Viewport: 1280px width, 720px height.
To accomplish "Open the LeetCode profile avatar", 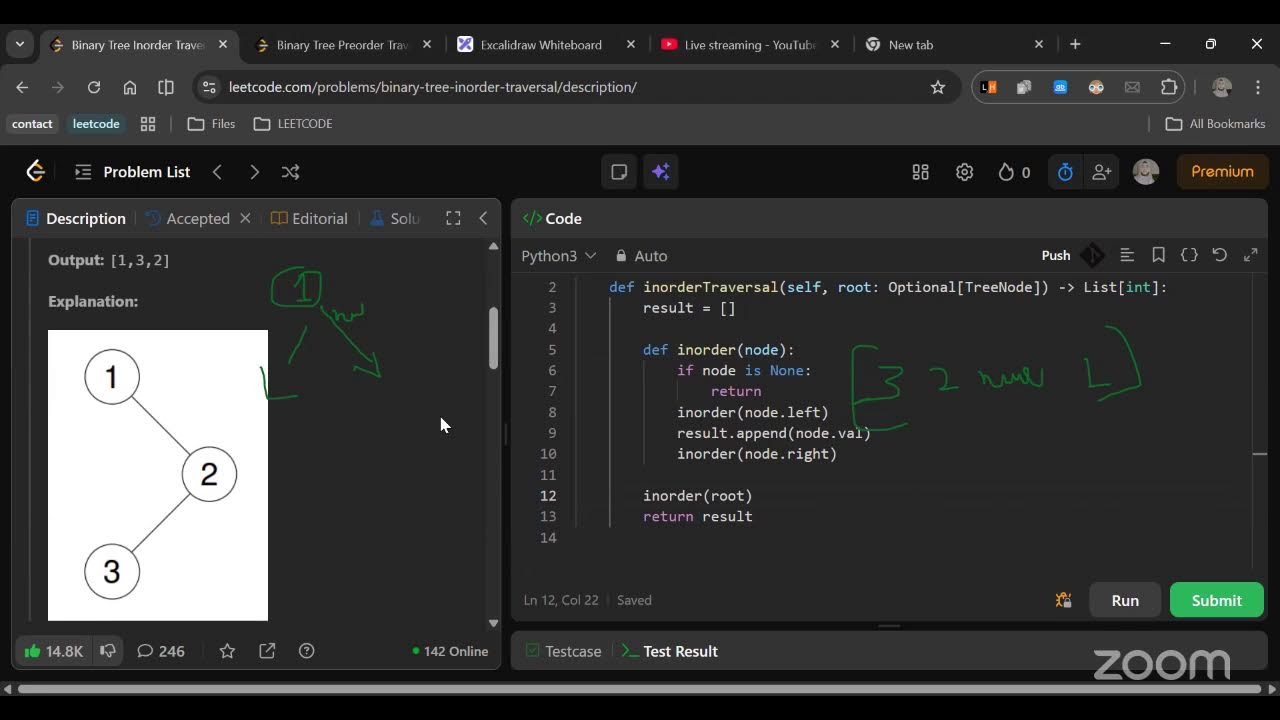I will (1146, 172).
